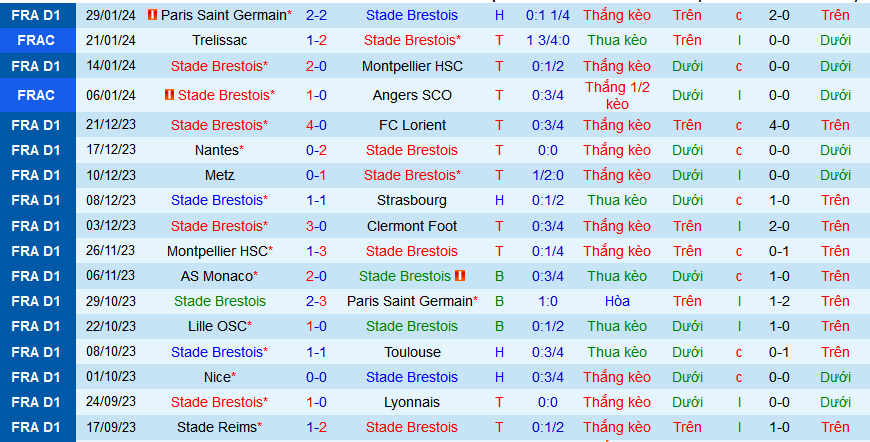Click FRA D1 label in the 17/12/23 row
870x442 pixels.
(37, 150)
